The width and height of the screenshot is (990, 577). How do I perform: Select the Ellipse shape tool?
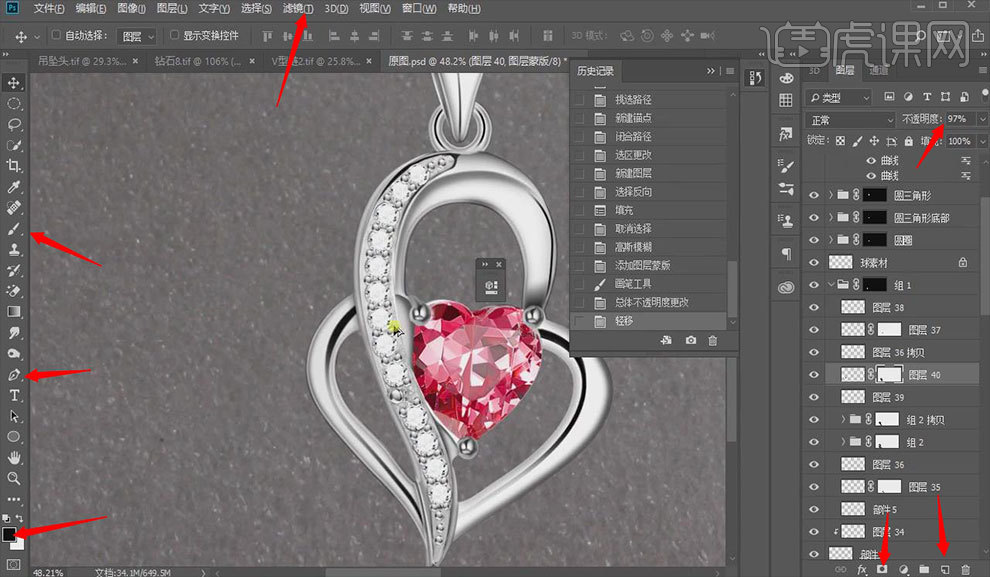pyautogui.click(x=14, y=437)
